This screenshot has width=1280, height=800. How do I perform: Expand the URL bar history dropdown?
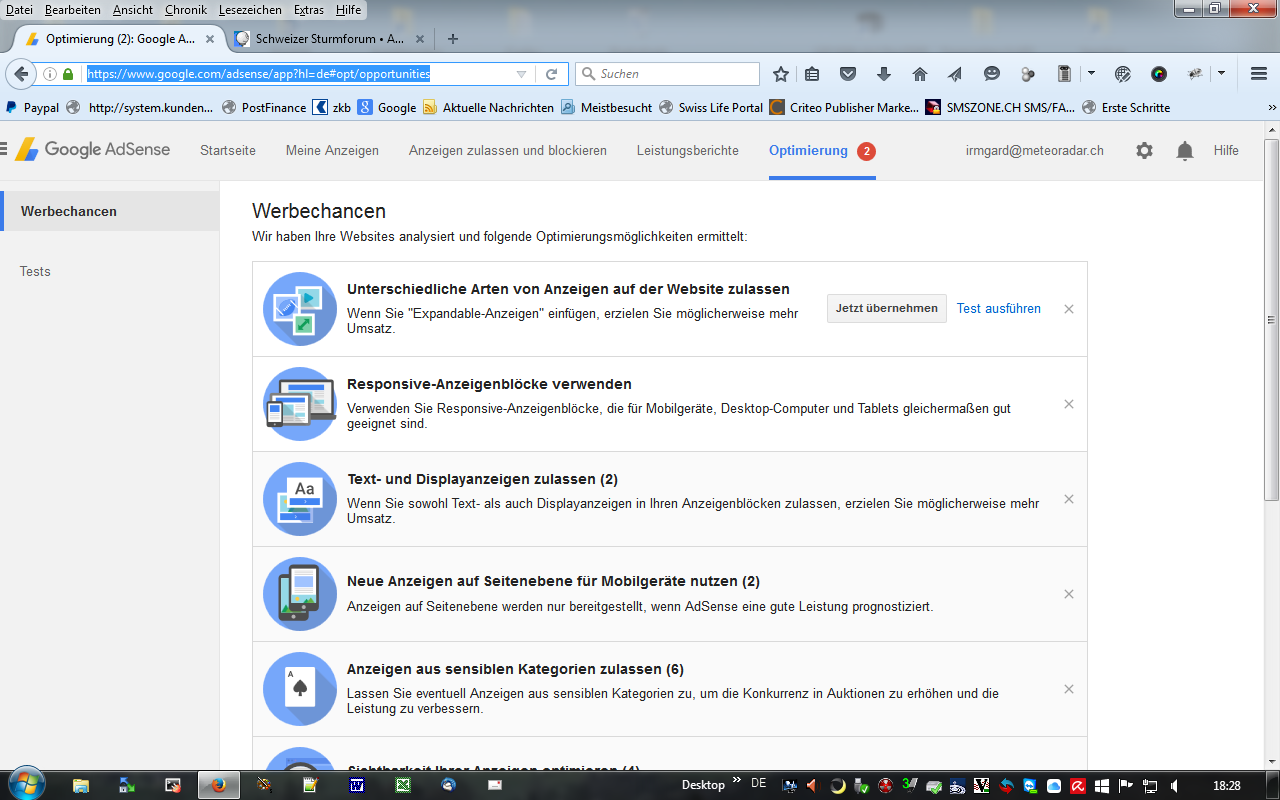click(521, 74)
